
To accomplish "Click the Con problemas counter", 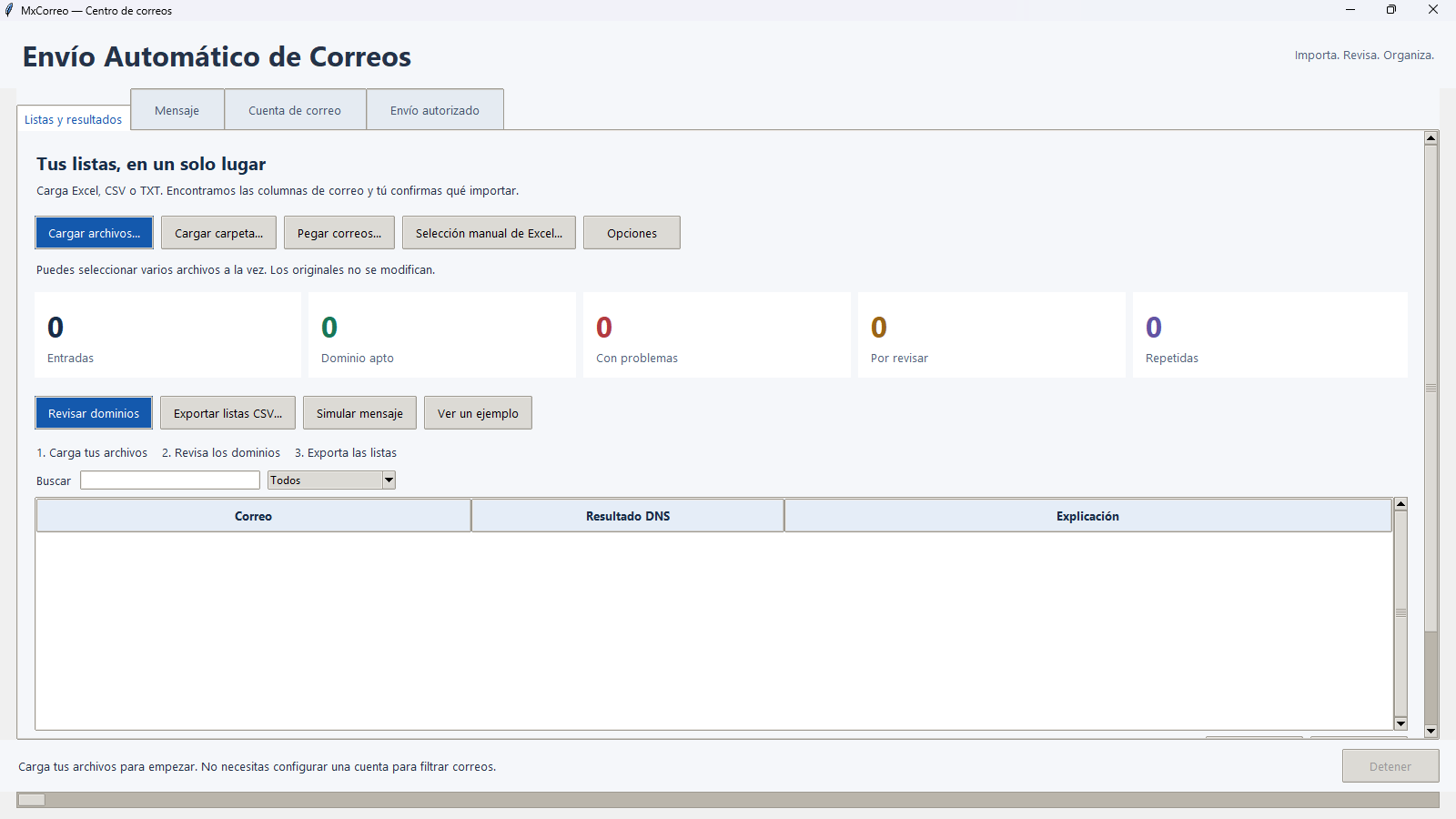I will 717,335.
